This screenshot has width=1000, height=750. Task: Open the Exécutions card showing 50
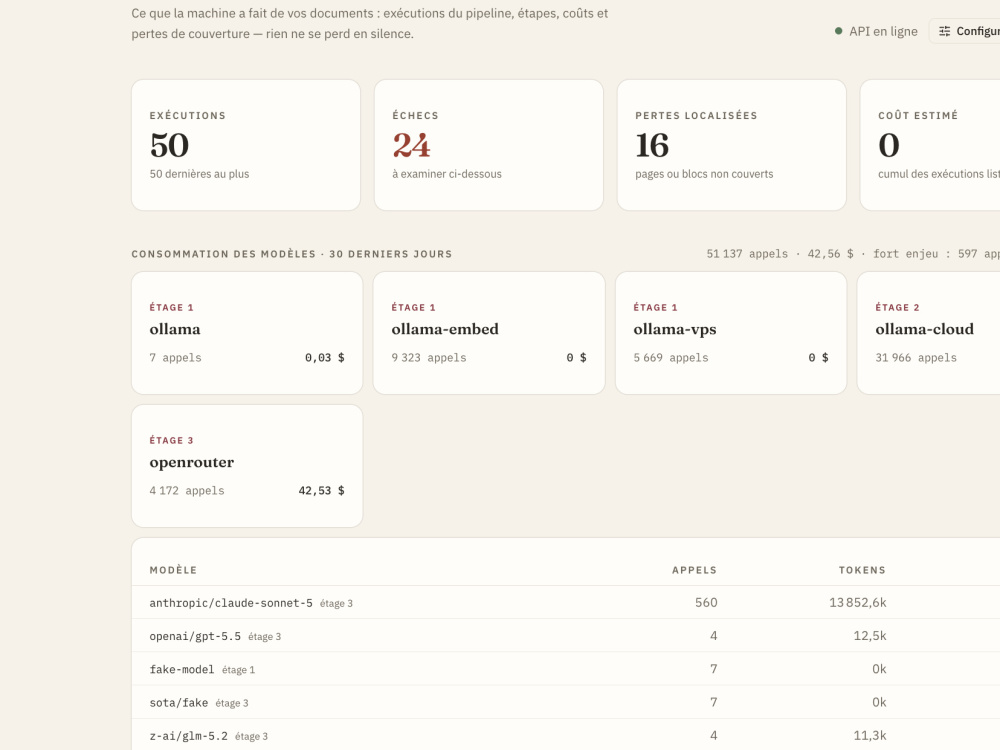click(x=246, y=145)
